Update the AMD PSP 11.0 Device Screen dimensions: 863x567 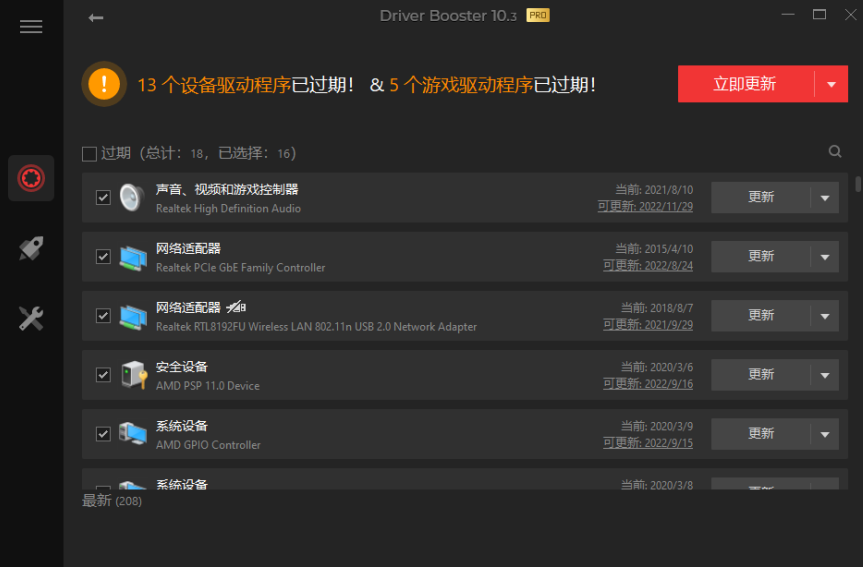pos(761,375)
